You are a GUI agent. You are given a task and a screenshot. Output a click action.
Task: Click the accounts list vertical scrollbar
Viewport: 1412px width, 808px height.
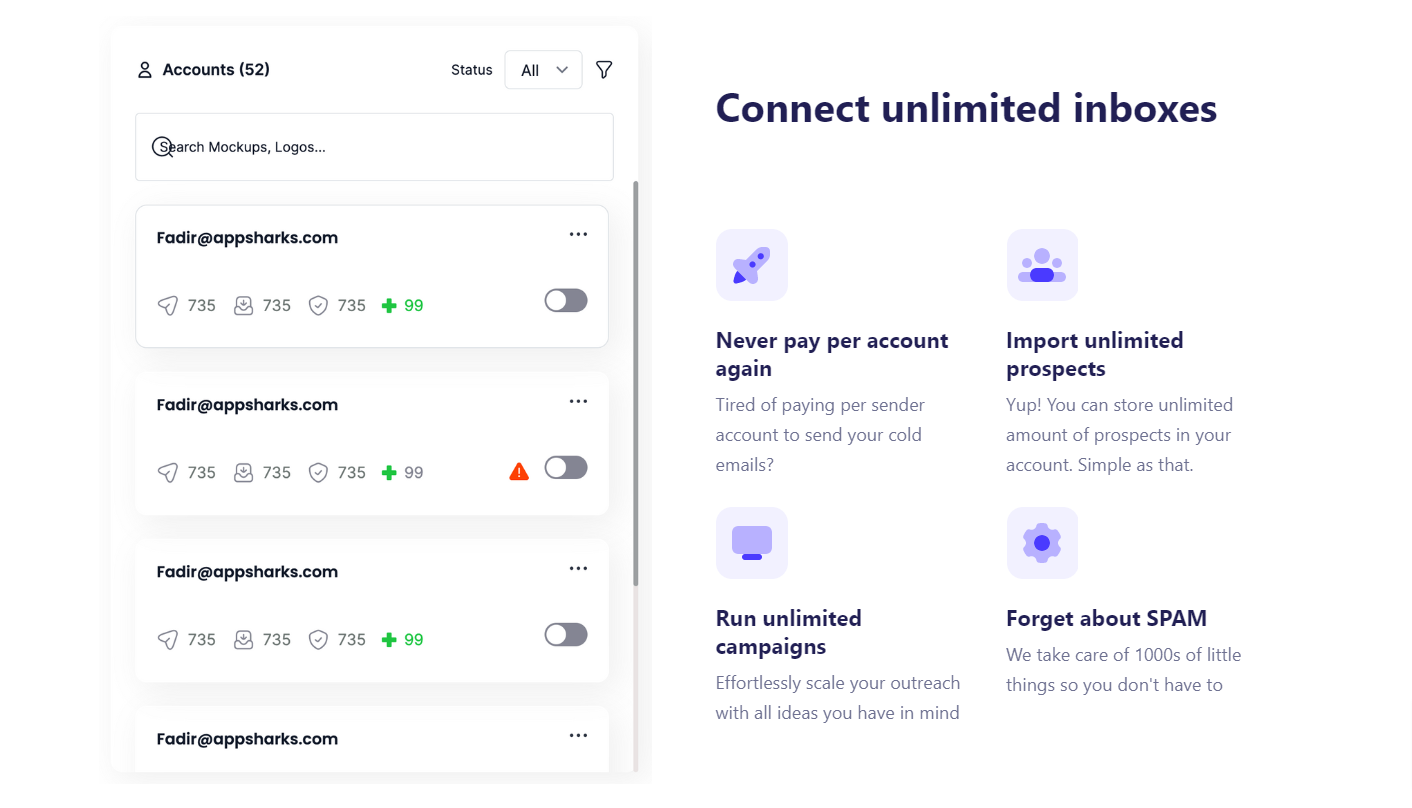(x=636, y=383)
